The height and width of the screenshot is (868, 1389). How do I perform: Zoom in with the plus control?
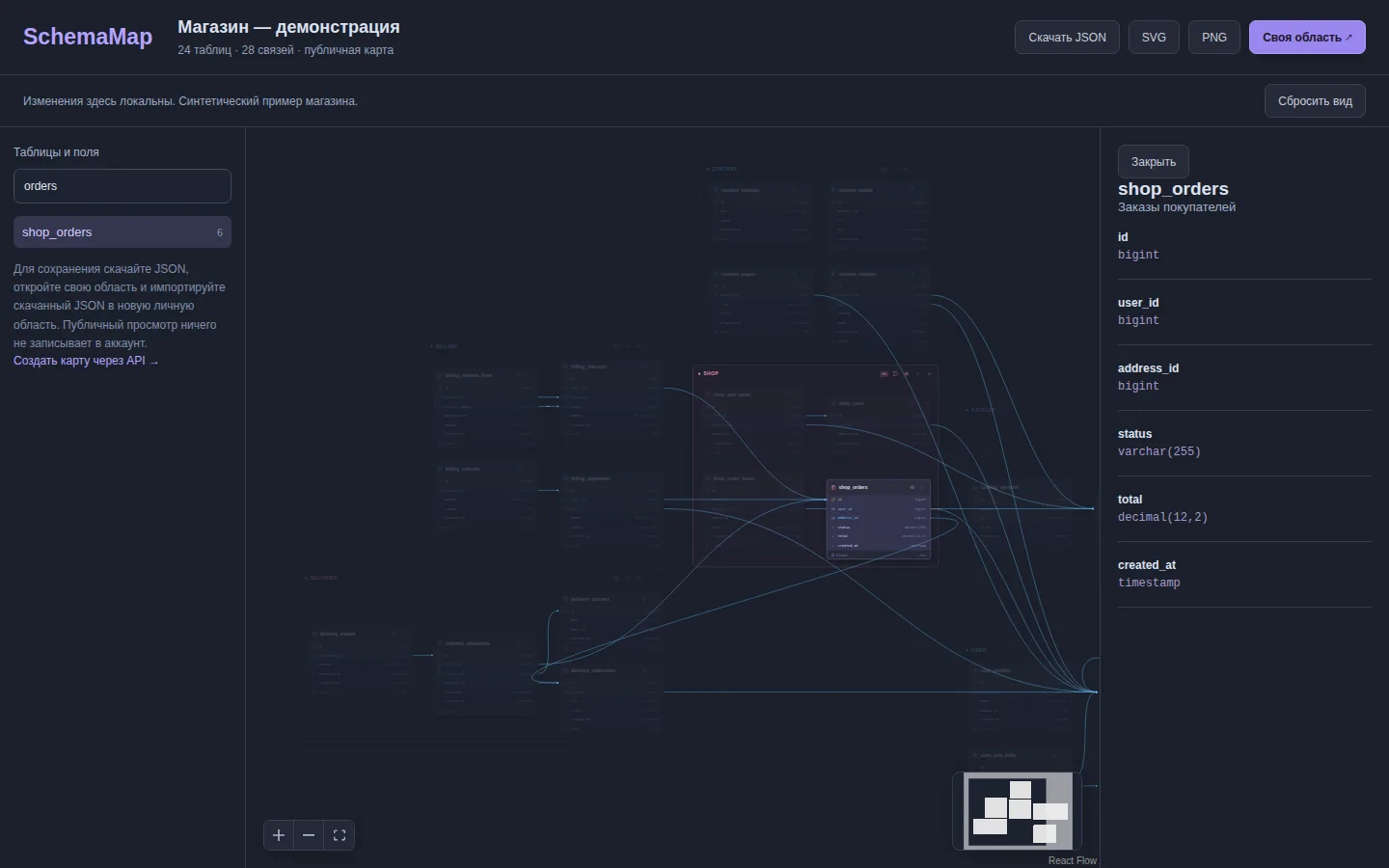pyautogui.click(x=279, y=835)
